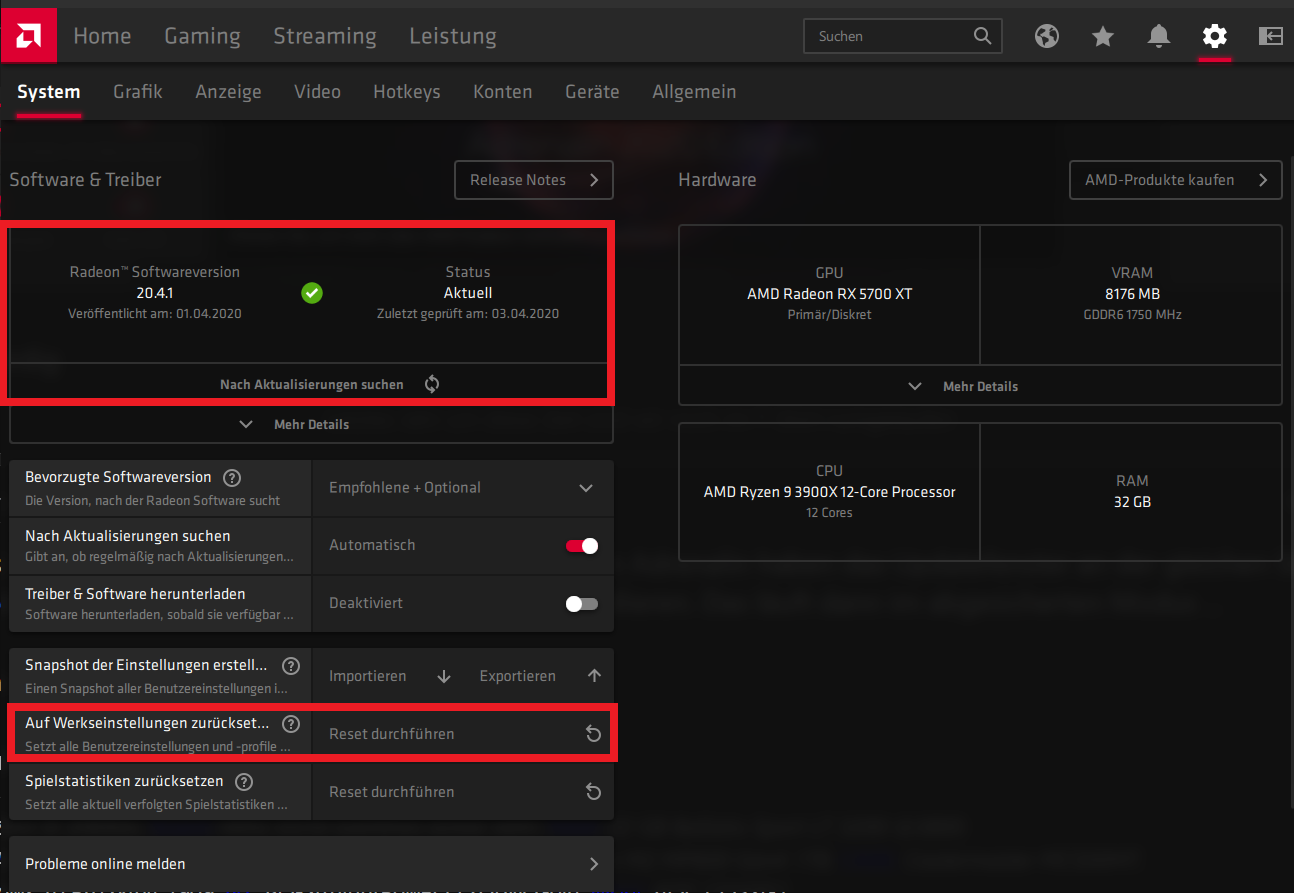This screenshot has width=1294, height=893.
Task: Click Reset durchführen for Werkseinstellungen
Action: point(462,734)
